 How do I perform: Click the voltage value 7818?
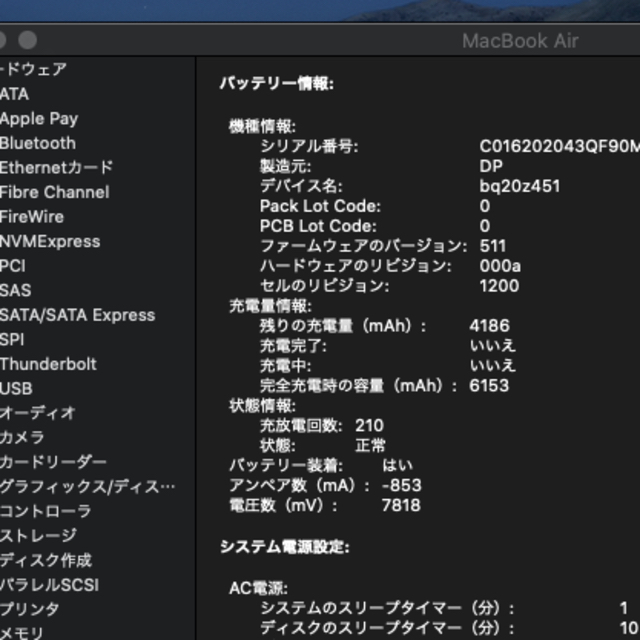[401, 505]
